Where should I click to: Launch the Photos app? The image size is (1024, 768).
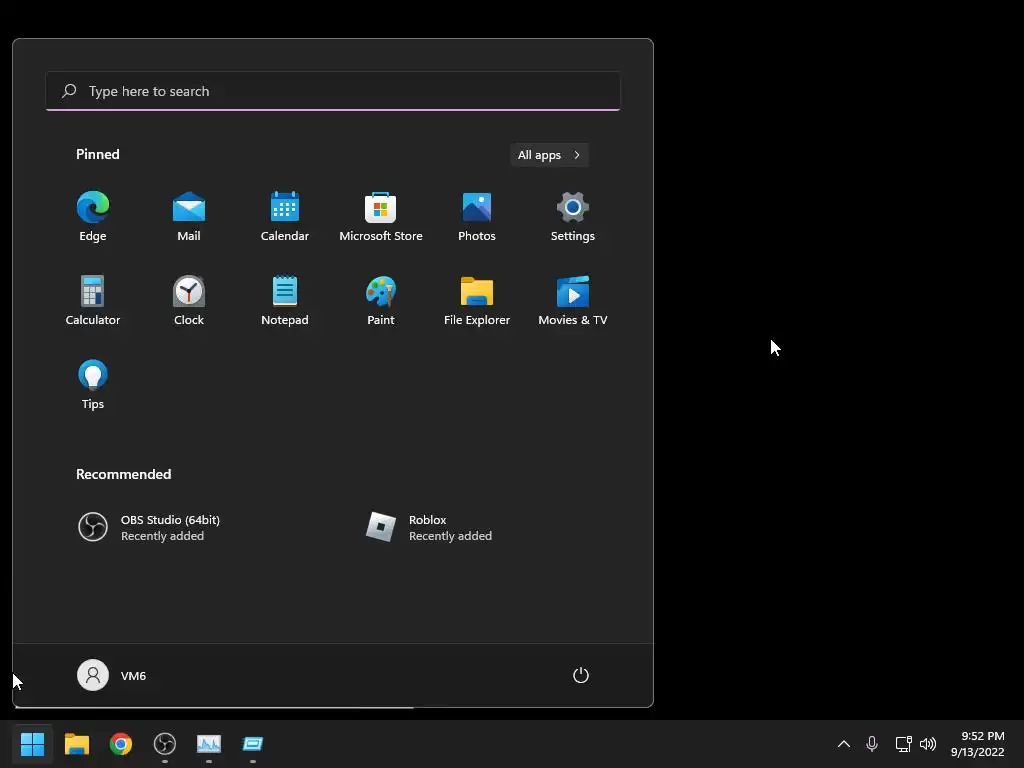click(477, 217)
